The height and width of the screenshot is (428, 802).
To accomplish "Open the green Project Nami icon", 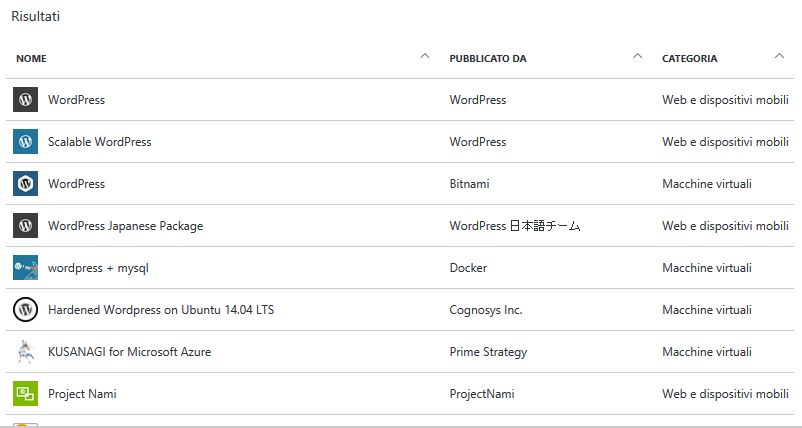I will (x=25, y=393).
